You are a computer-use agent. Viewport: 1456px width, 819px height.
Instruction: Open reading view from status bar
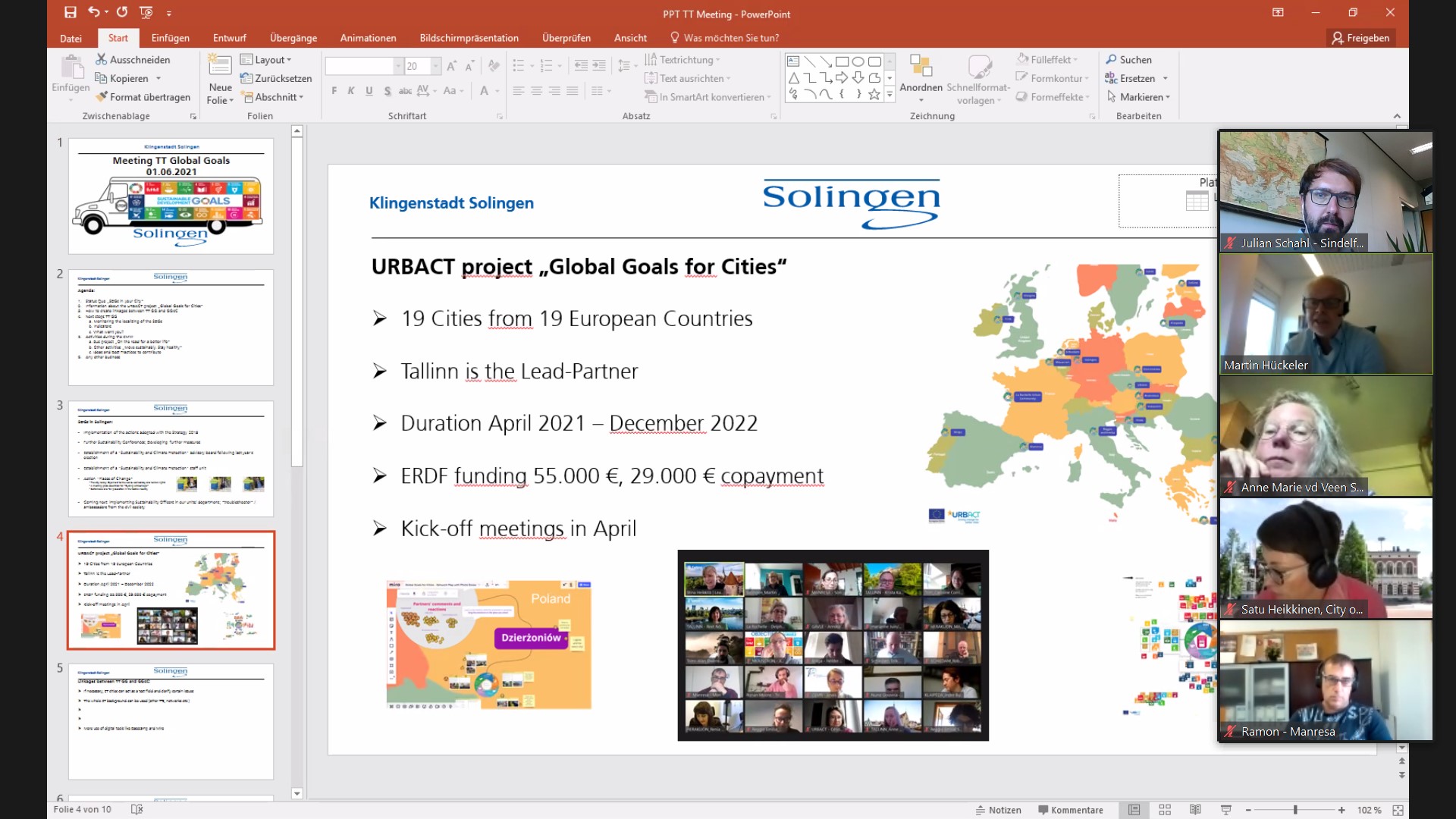pos(1195,810)
